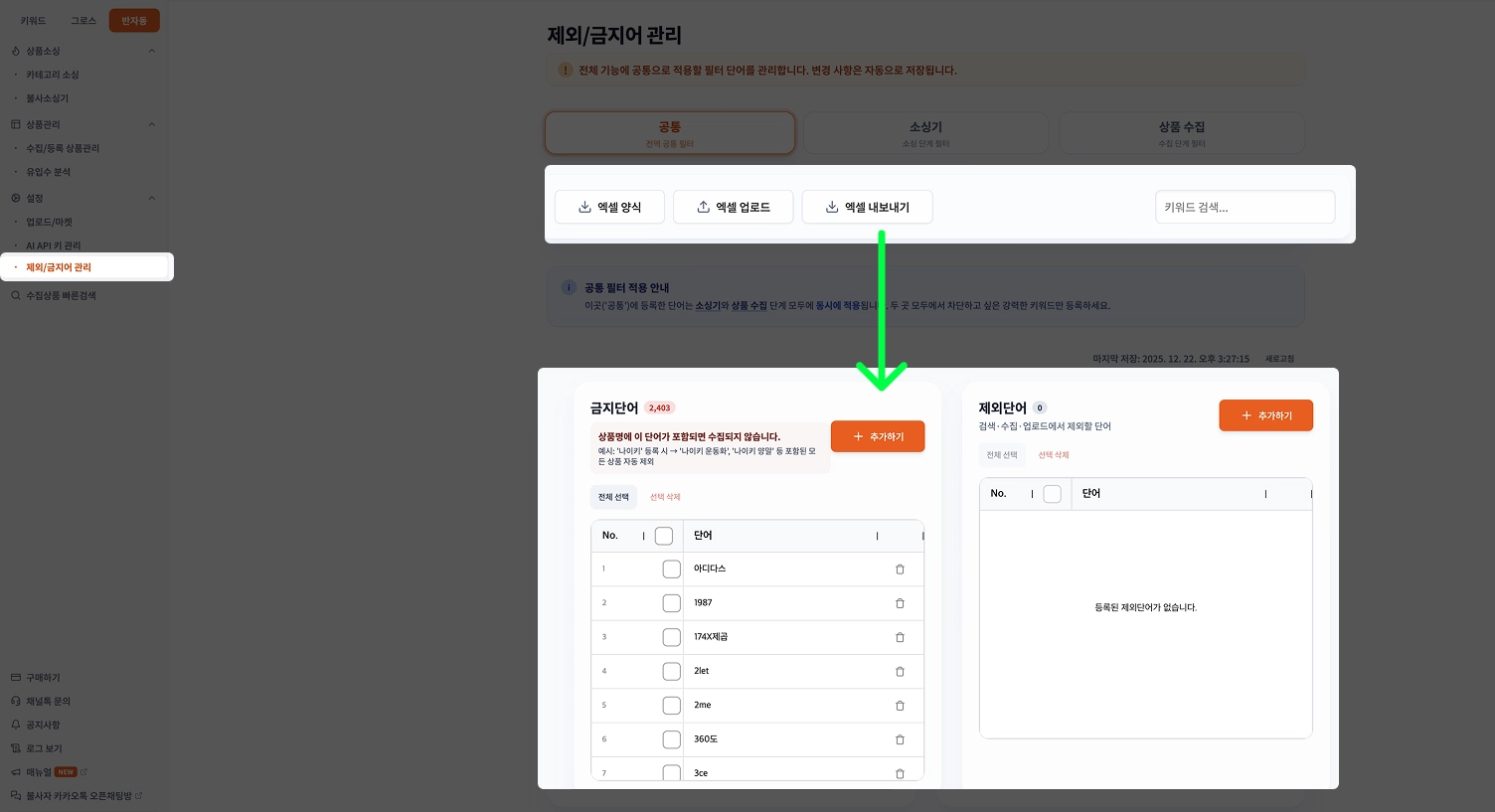
Task: Click the headset icon for 채널톡 문의
Action: 16,701
